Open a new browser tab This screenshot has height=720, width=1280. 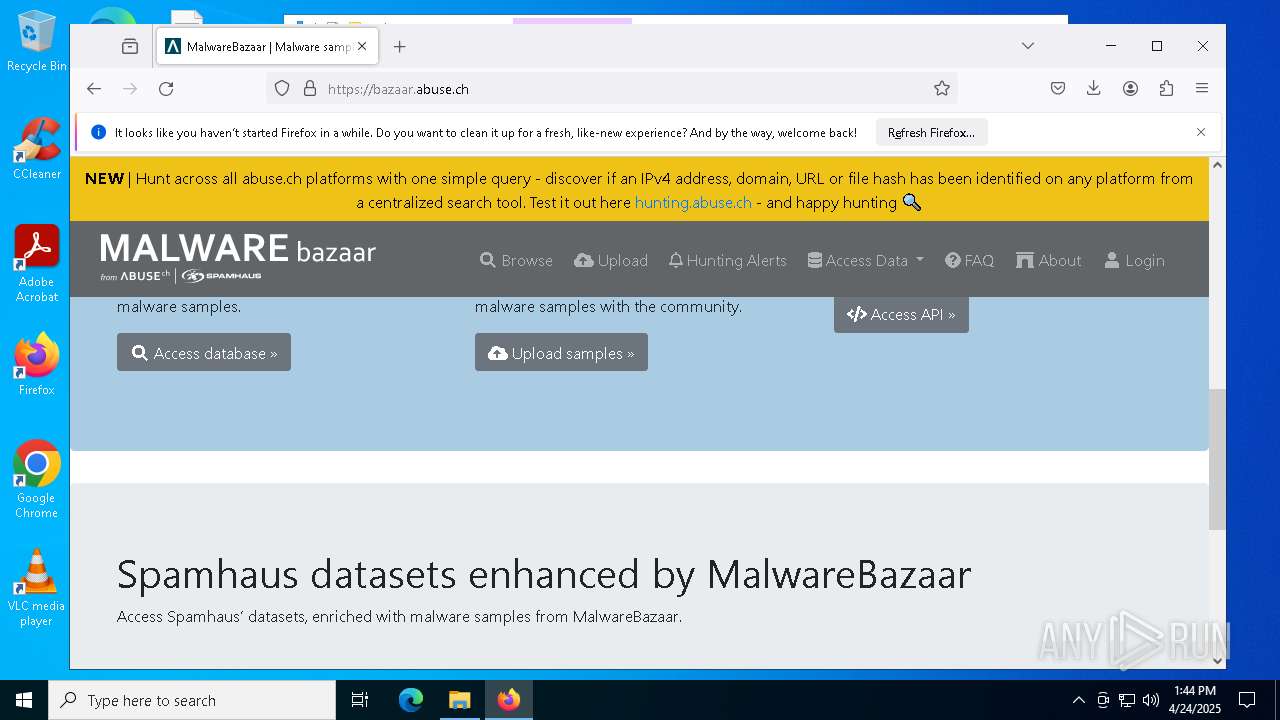pyautogui.click(x=400, y=46)
